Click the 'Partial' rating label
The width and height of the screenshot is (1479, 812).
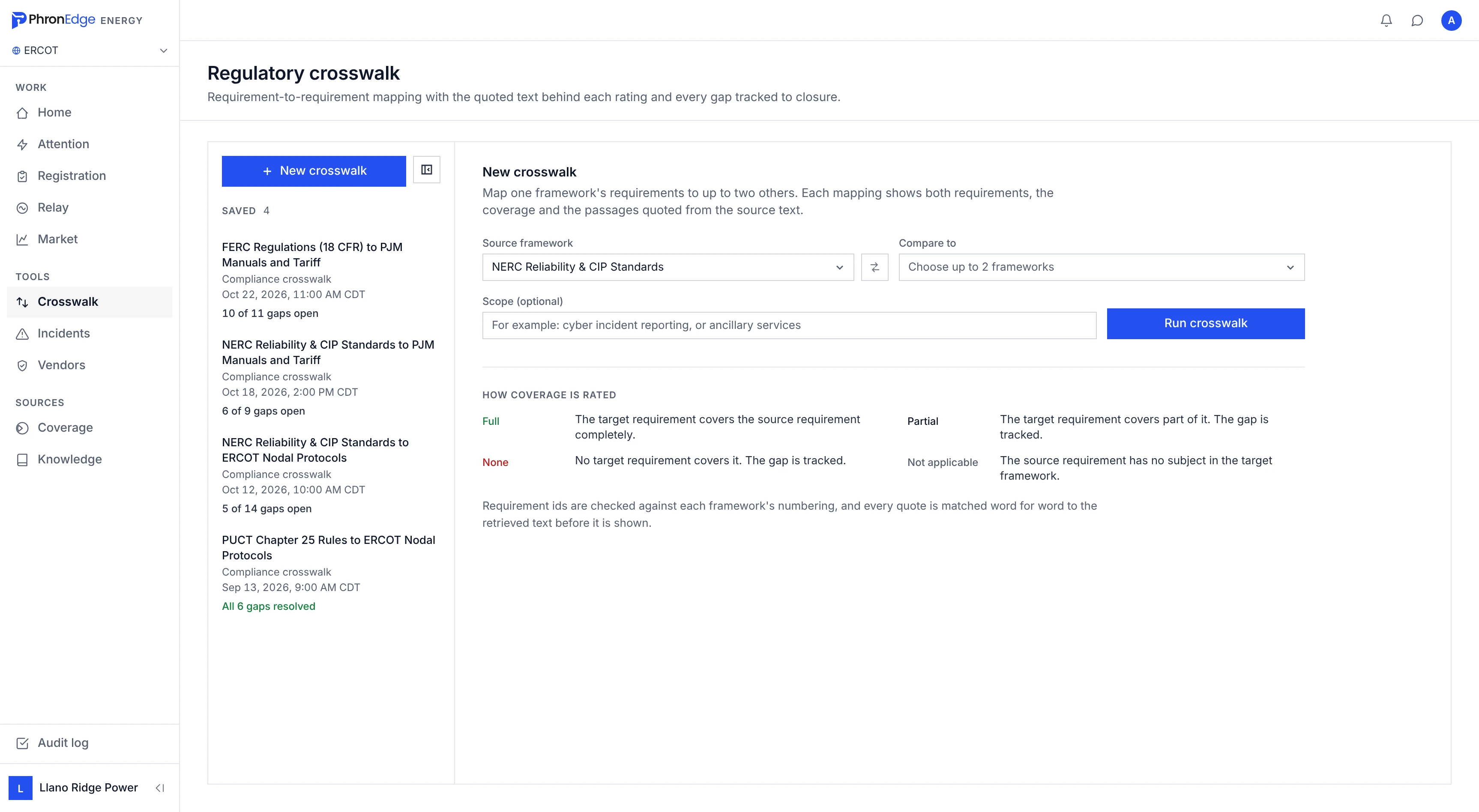[922, 421]
